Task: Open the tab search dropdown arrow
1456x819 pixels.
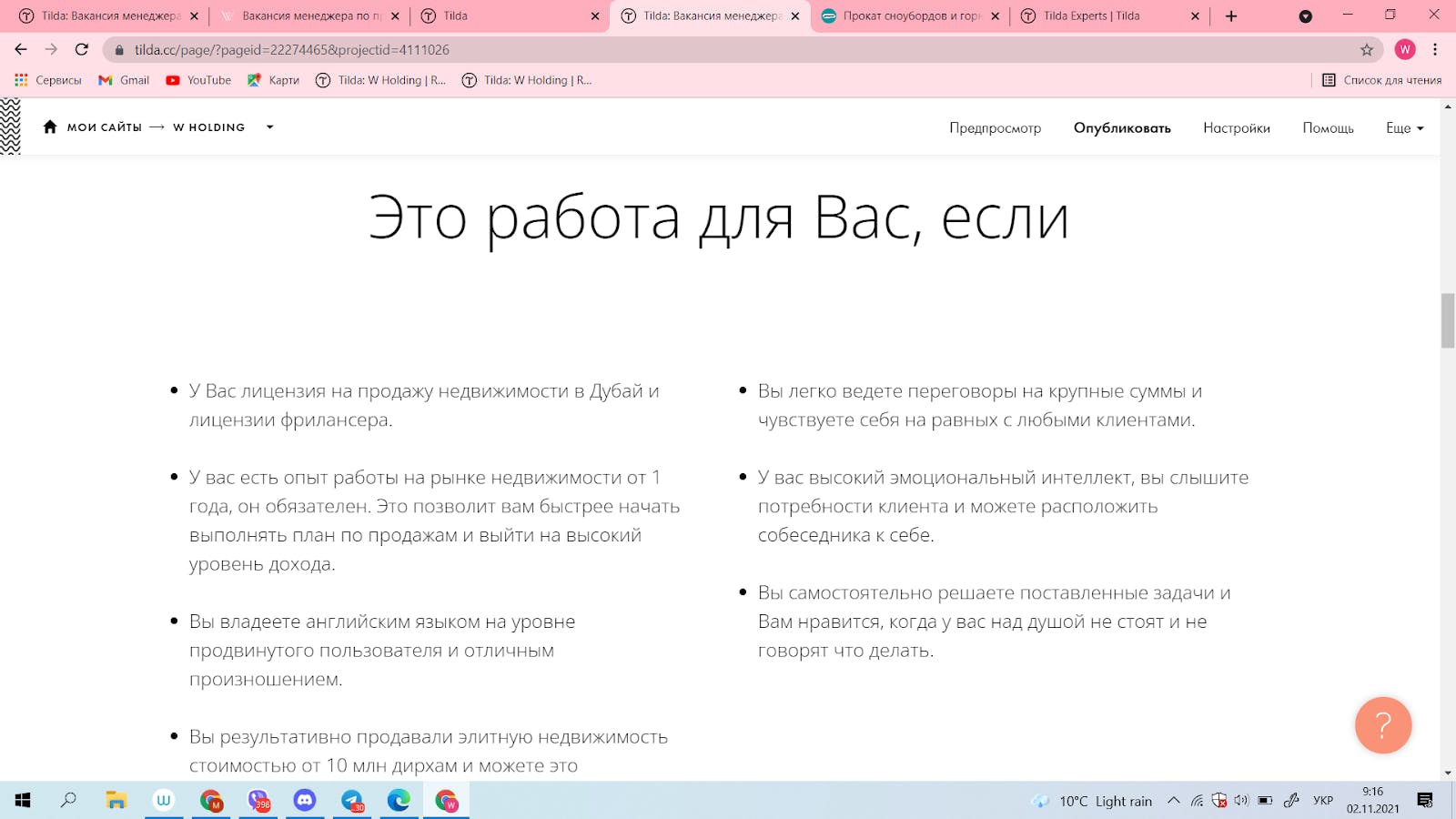Action: point(1305,16)
